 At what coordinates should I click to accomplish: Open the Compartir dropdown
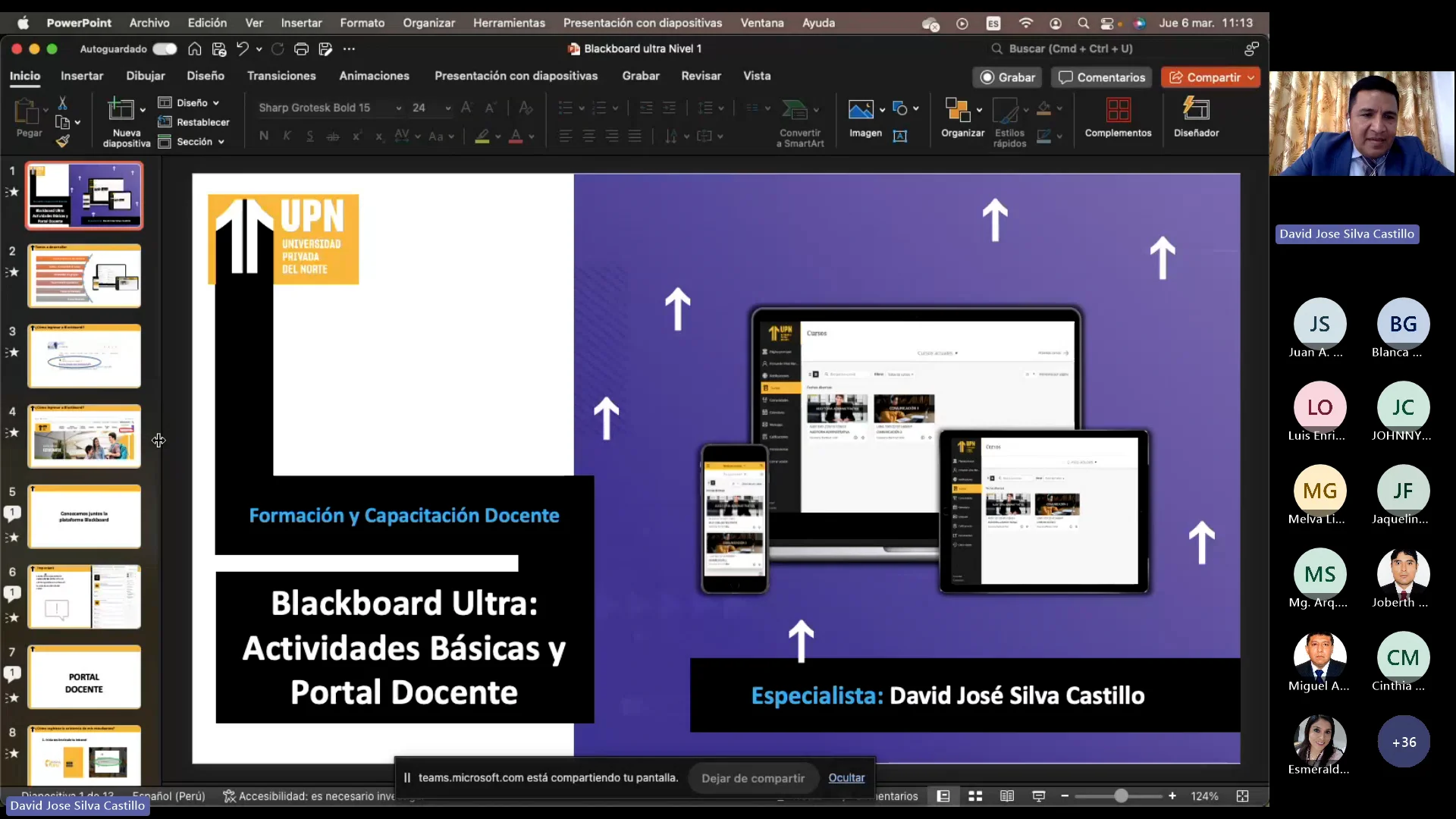1251,77
